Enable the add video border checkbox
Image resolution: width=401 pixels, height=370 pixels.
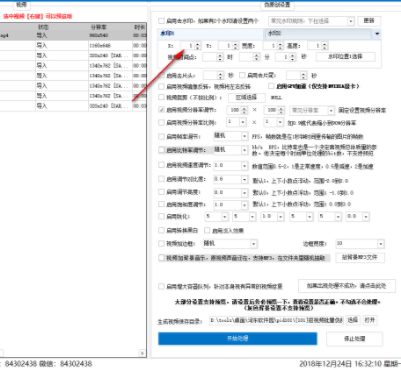coord(161,244)
